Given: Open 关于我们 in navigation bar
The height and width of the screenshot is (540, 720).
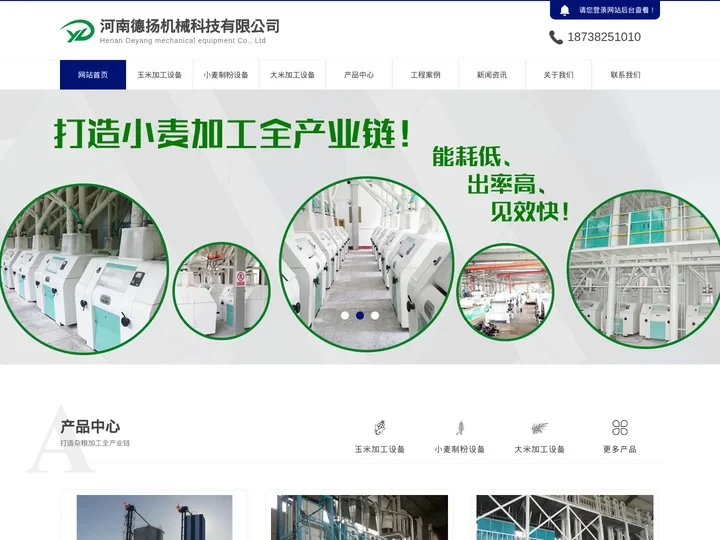Looking at the screenshot, I should [558, 75].
